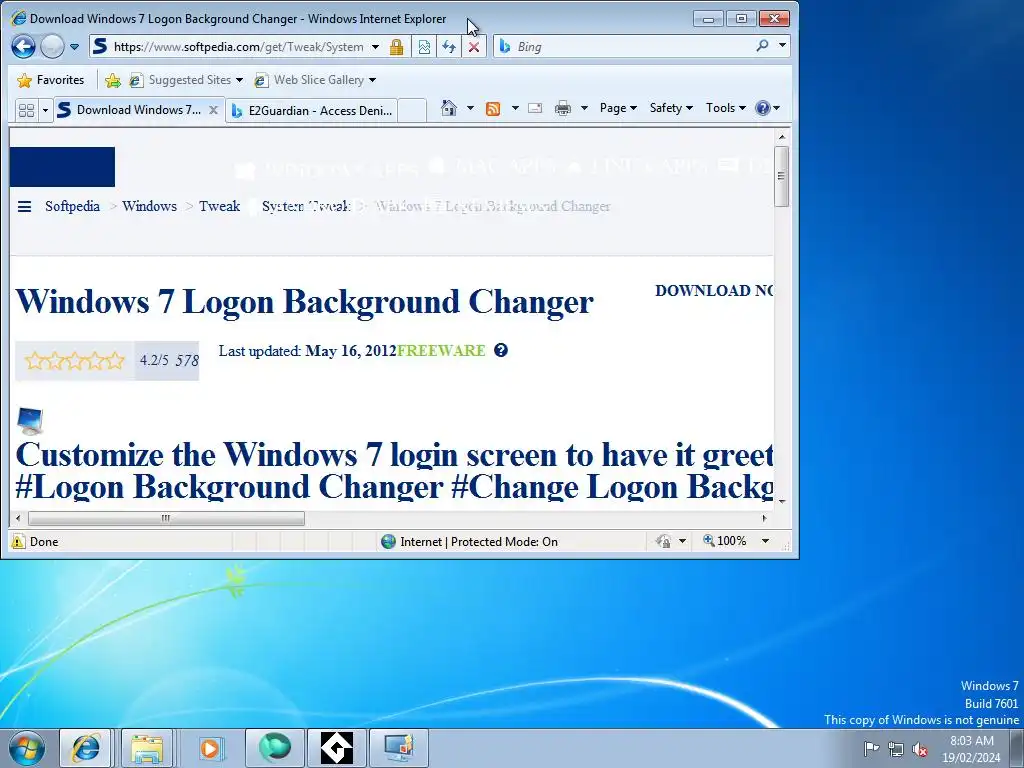The image size is (1024, 768).
Task: Click the status bar warning icon beside Done
Action: pos(18,541)
